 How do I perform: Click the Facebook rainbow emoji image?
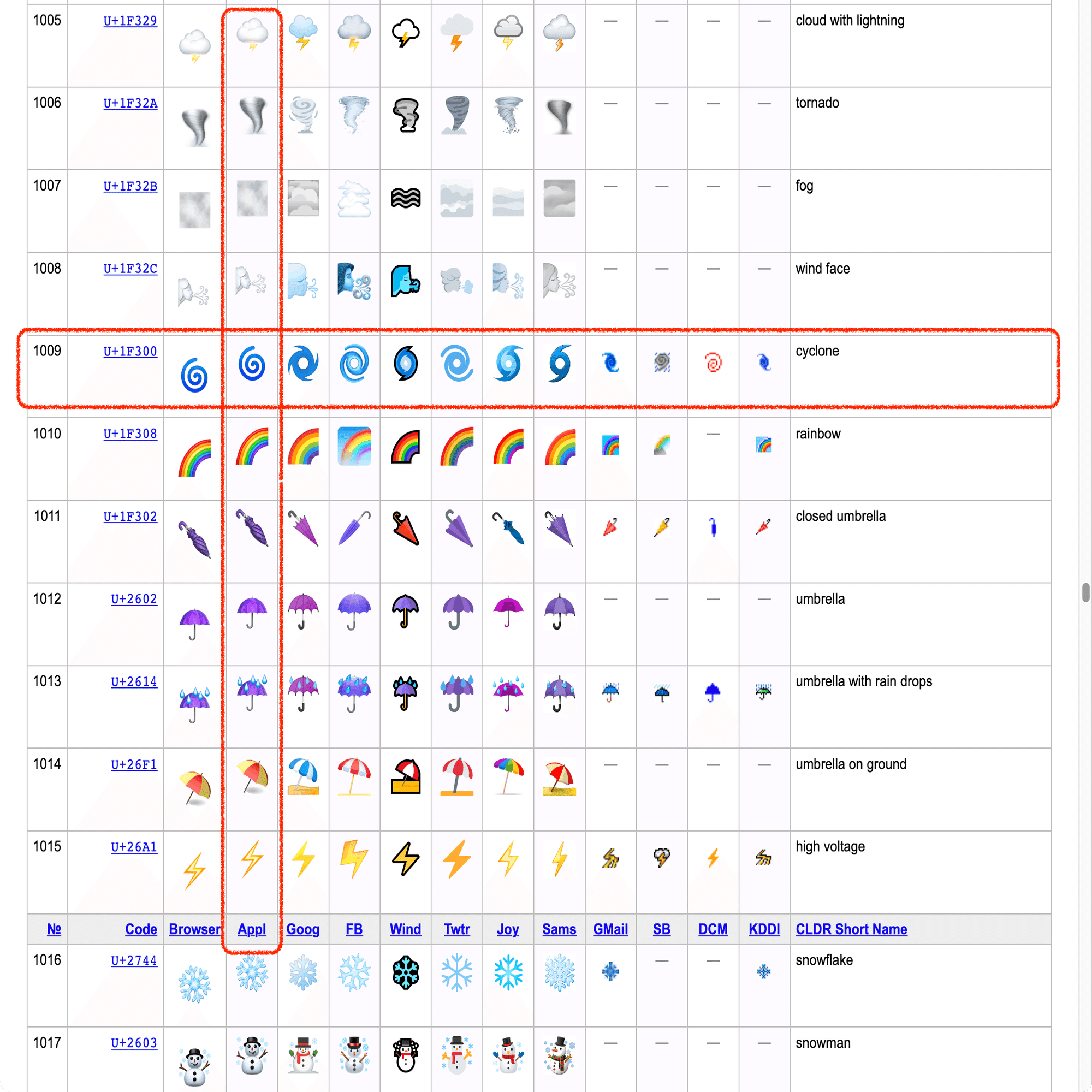pyautogui.click(x=354, y=446)
